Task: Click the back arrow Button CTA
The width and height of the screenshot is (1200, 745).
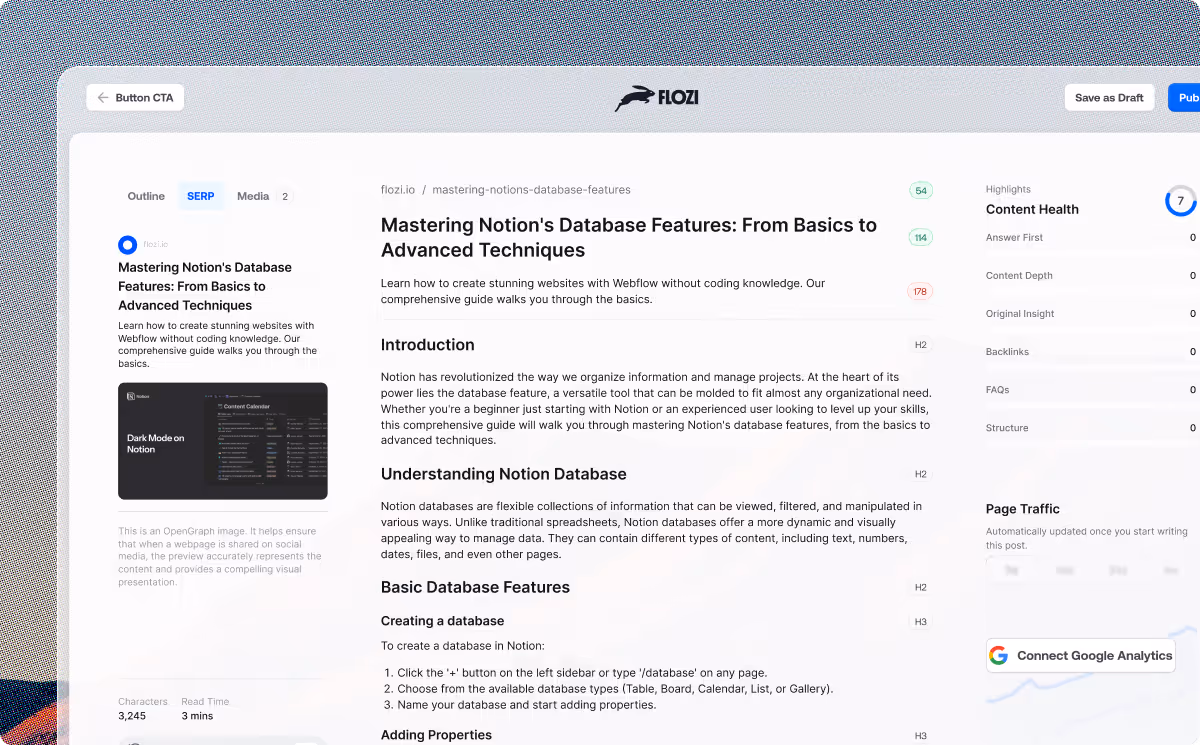Action: pos(135,98)
